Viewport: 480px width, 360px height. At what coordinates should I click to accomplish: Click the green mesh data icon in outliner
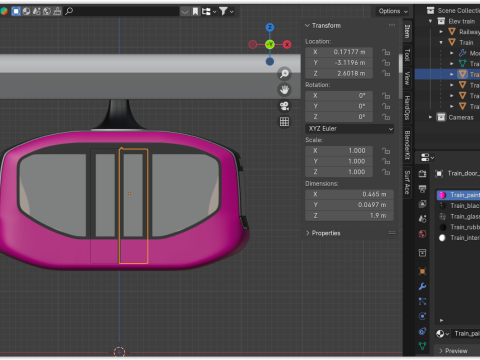pyautogui.click(x=463, y=63)
